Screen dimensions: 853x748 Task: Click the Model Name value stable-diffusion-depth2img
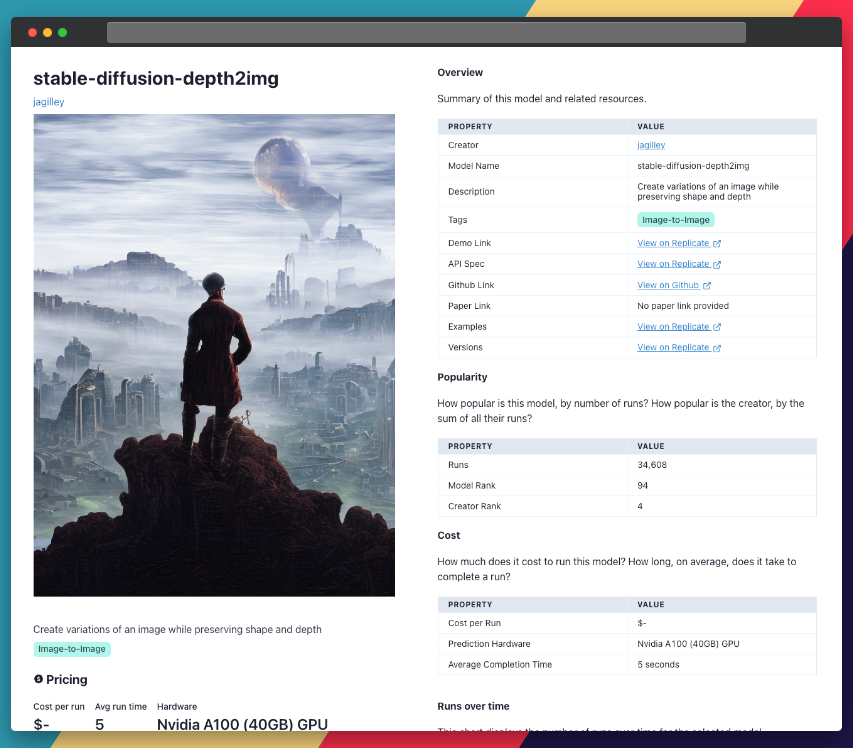[693, 166]
